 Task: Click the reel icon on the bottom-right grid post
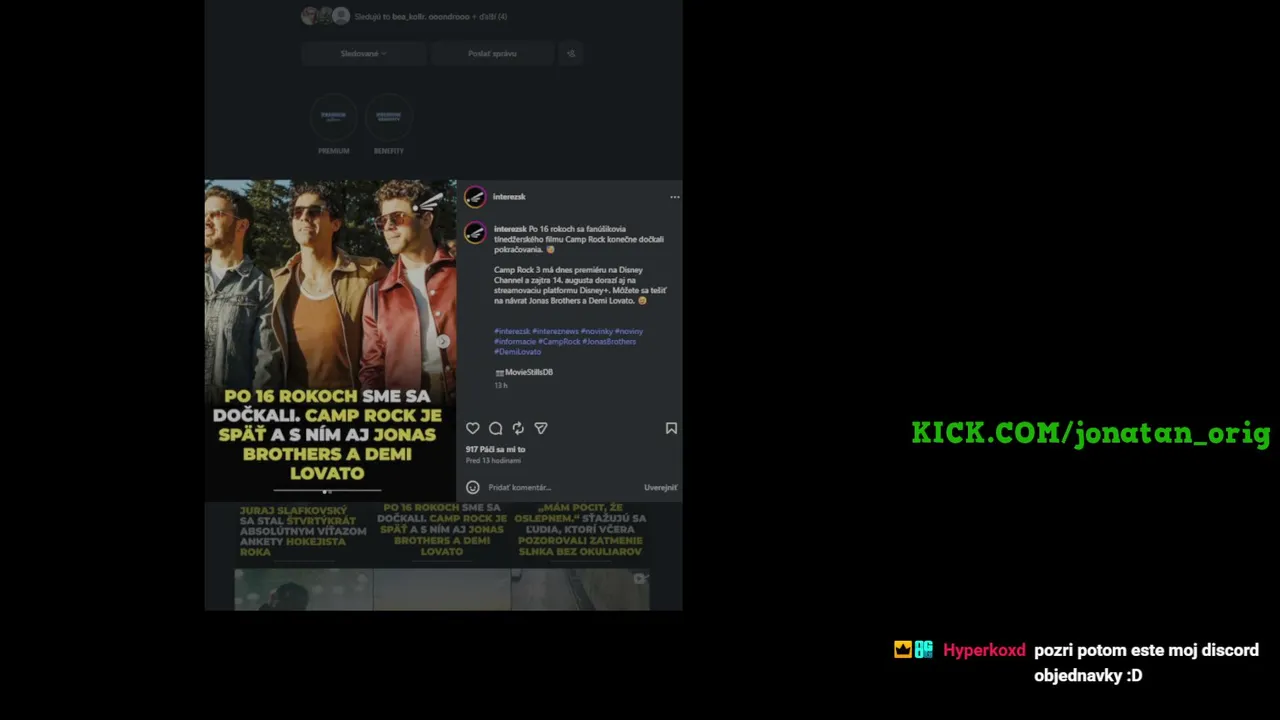point(640,578)
